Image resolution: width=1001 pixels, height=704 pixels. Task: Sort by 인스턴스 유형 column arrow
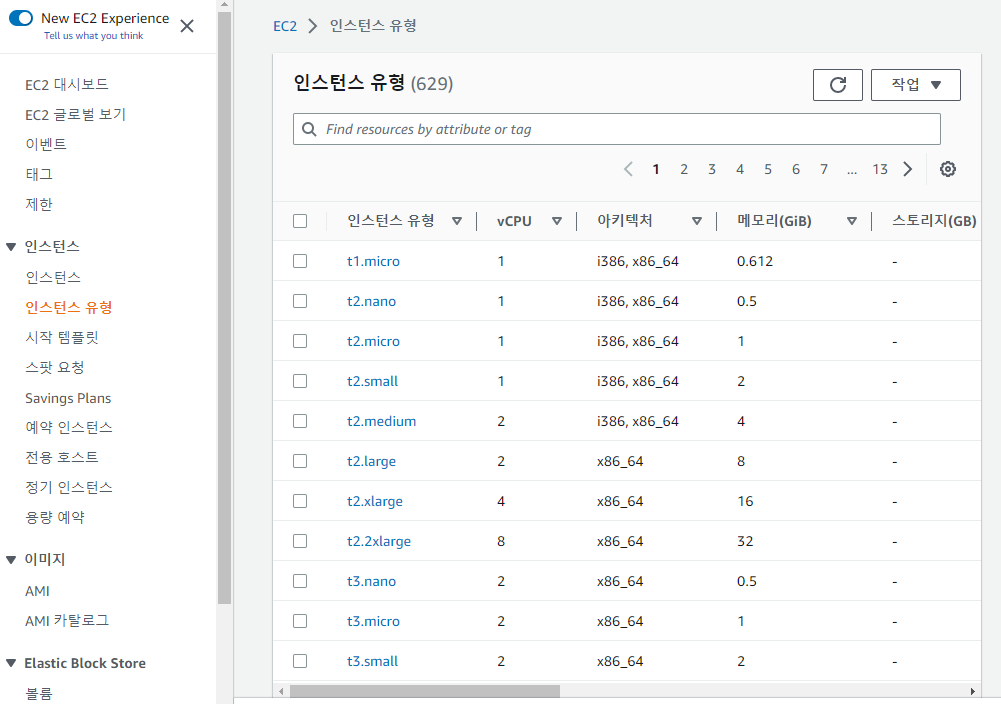coord(457,221)
